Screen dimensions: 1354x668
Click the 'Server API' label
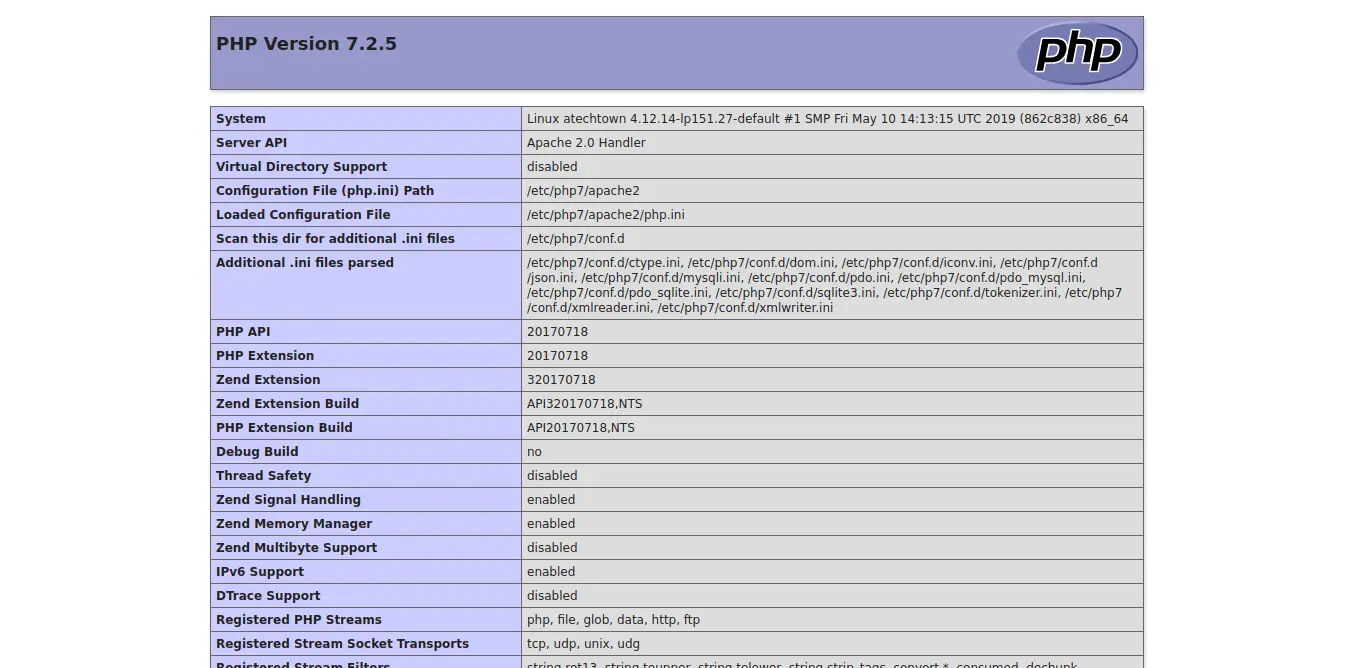click(x=251, y=143)
